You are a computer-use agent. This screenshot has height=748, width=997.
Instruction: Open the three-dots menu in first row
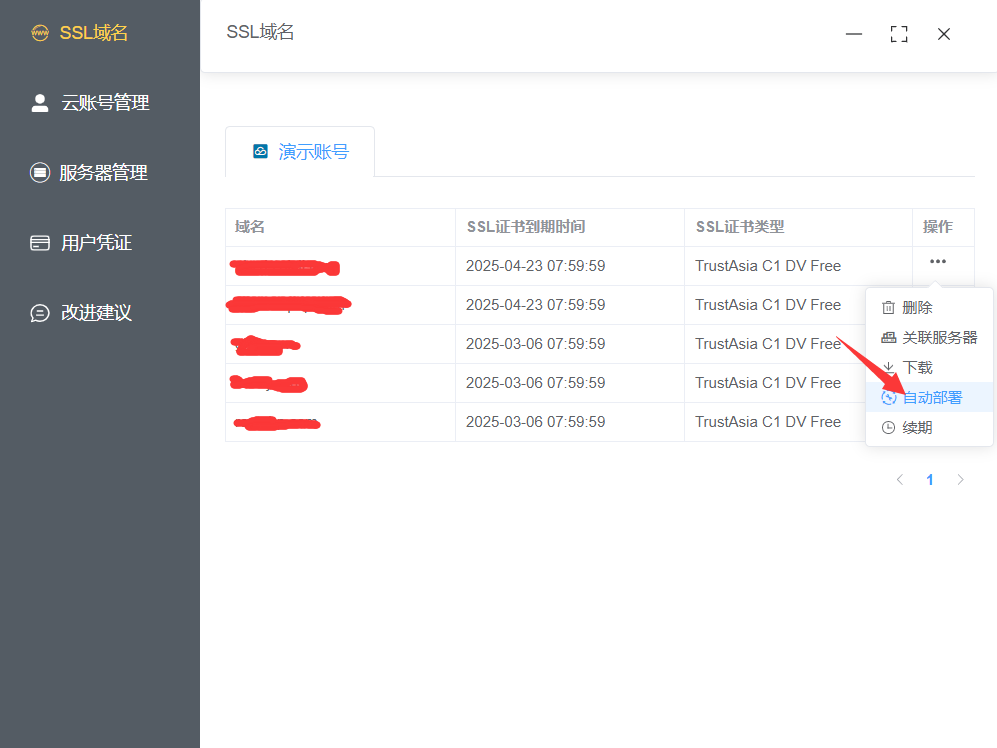pyautogui.click(x=937, y=262)
